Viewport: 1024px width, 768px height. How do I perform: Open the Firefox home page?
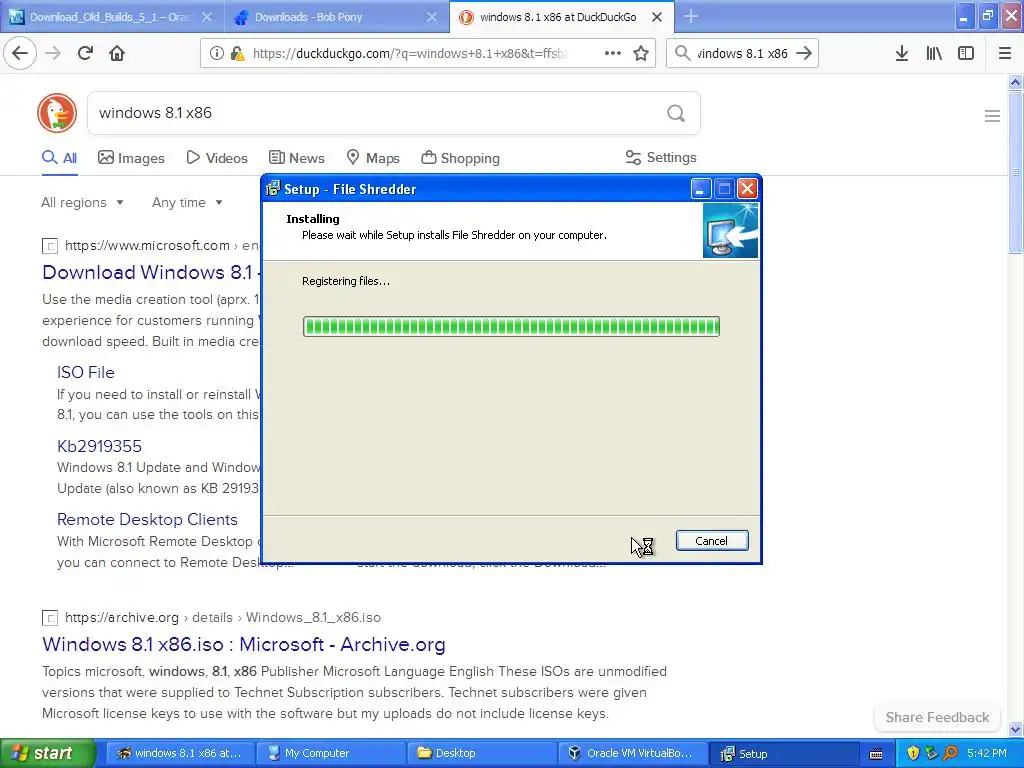coord(117,53)
